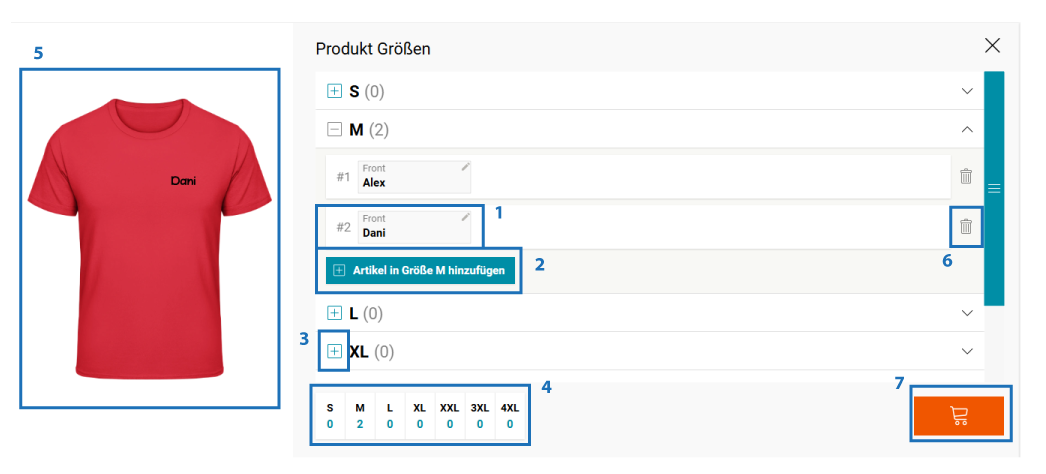
Task: Select the XXL cell in size summary
Action: tap(450, 415)
